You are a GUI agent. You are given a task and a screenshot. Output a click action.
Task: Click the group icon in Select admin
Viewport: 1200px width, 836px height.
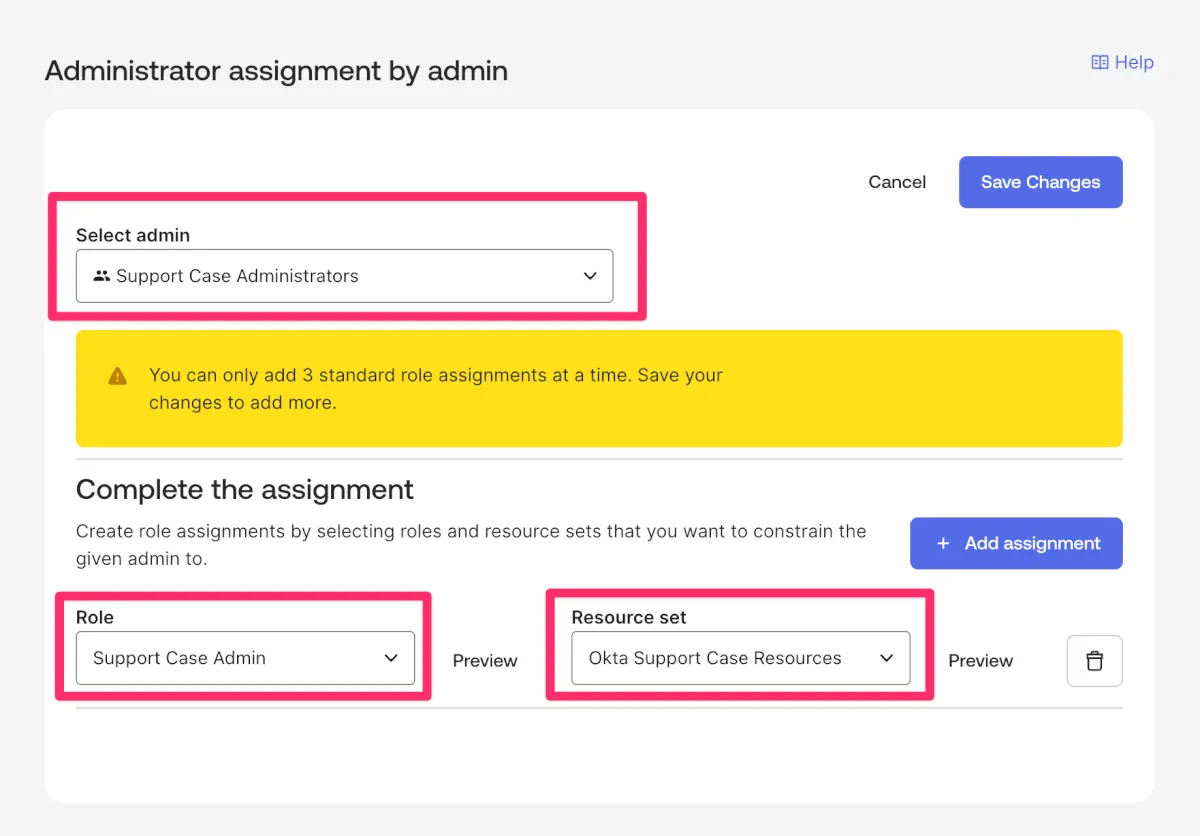101,276
